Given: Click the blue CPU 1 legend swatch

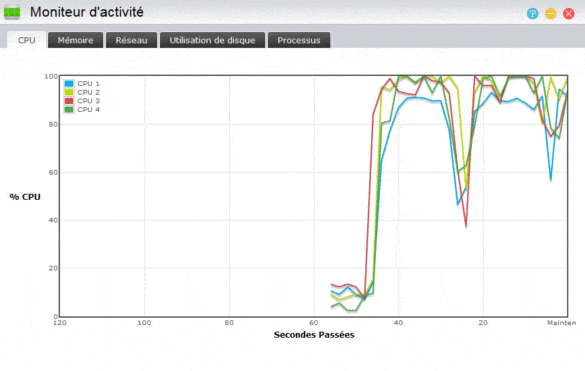Looking at the screenshot, I should [69, 84].
